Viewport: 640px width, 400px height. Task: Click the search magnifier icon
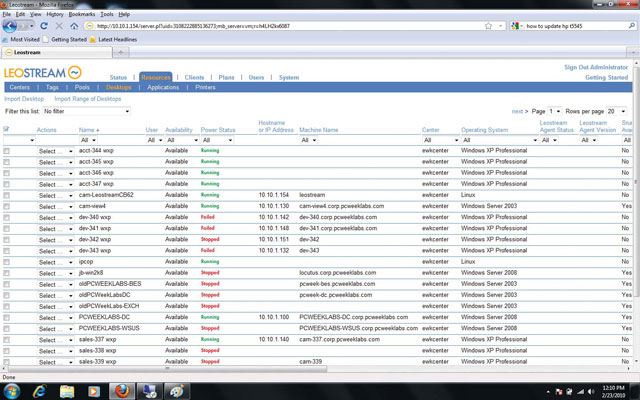(x=631, y=26)
